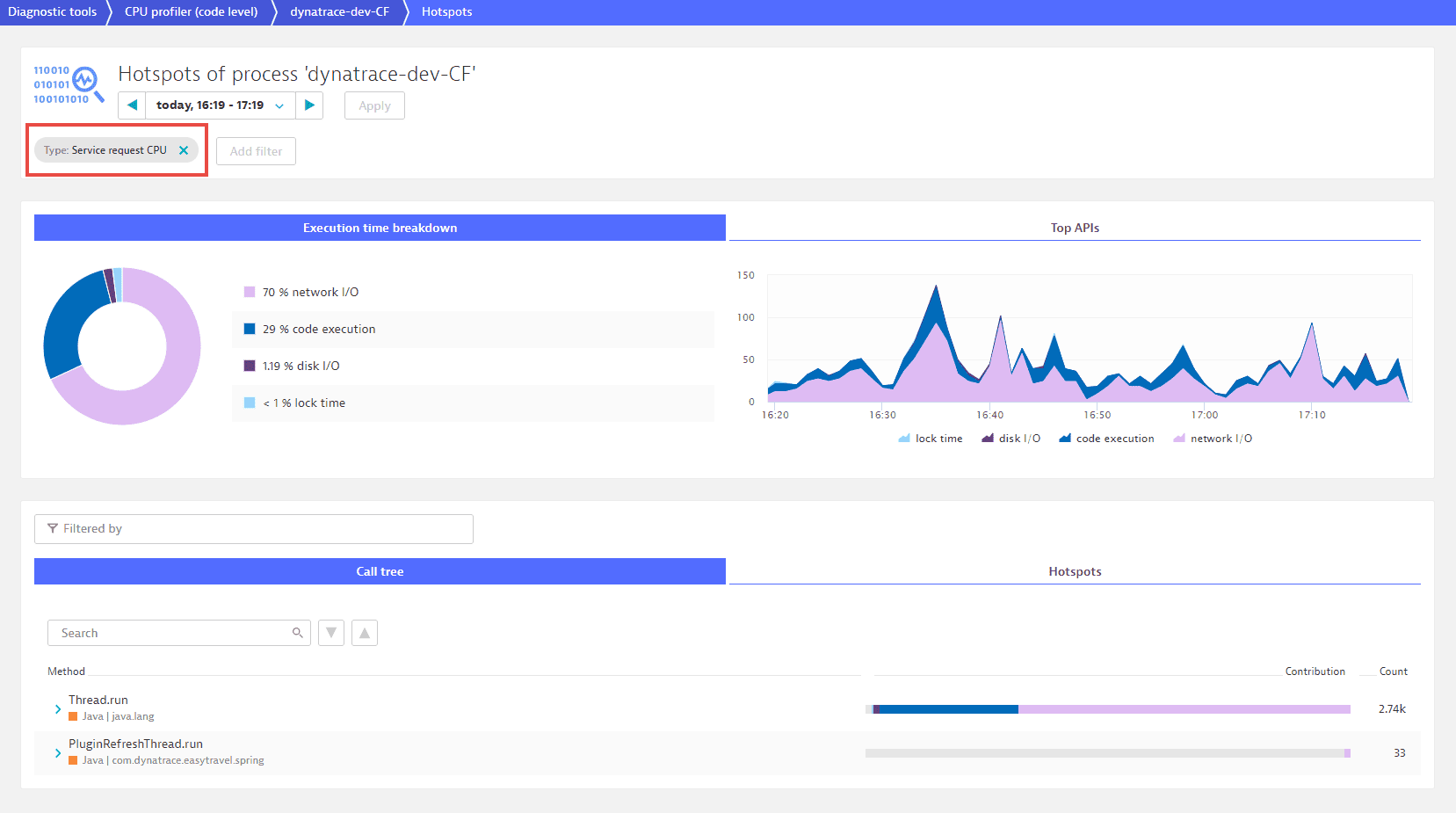
Task: Switch to Top APIs tab
Action: point(1075,228)
